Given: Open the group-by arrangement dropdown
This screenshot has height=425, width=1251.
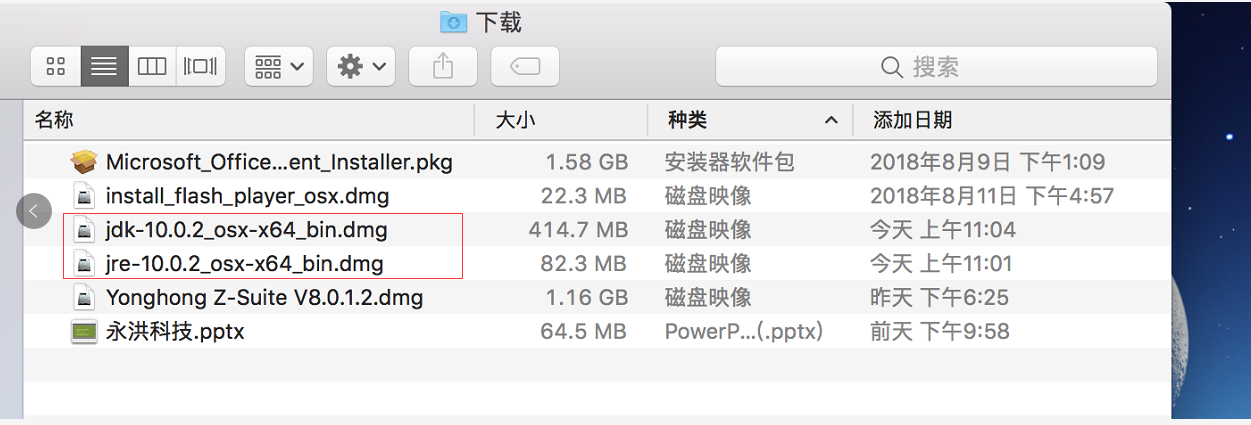Looking at the screenshot, I should point(279,67).
